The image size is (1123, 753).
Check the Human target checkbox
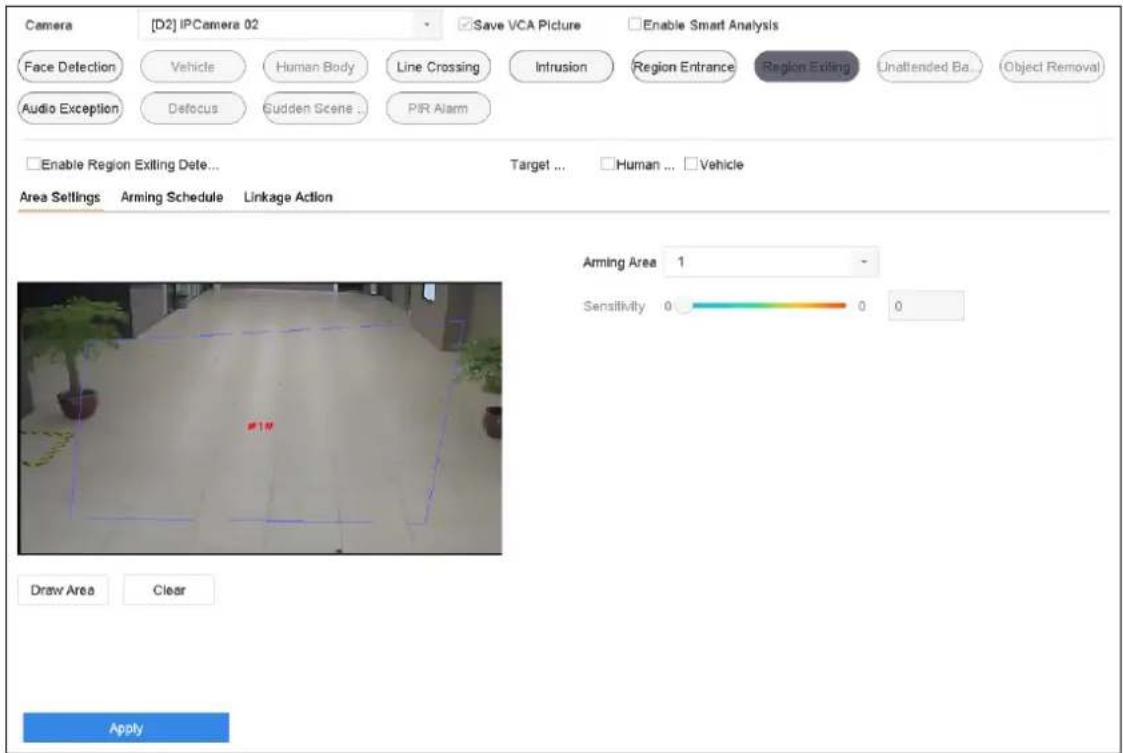(607, 164)
